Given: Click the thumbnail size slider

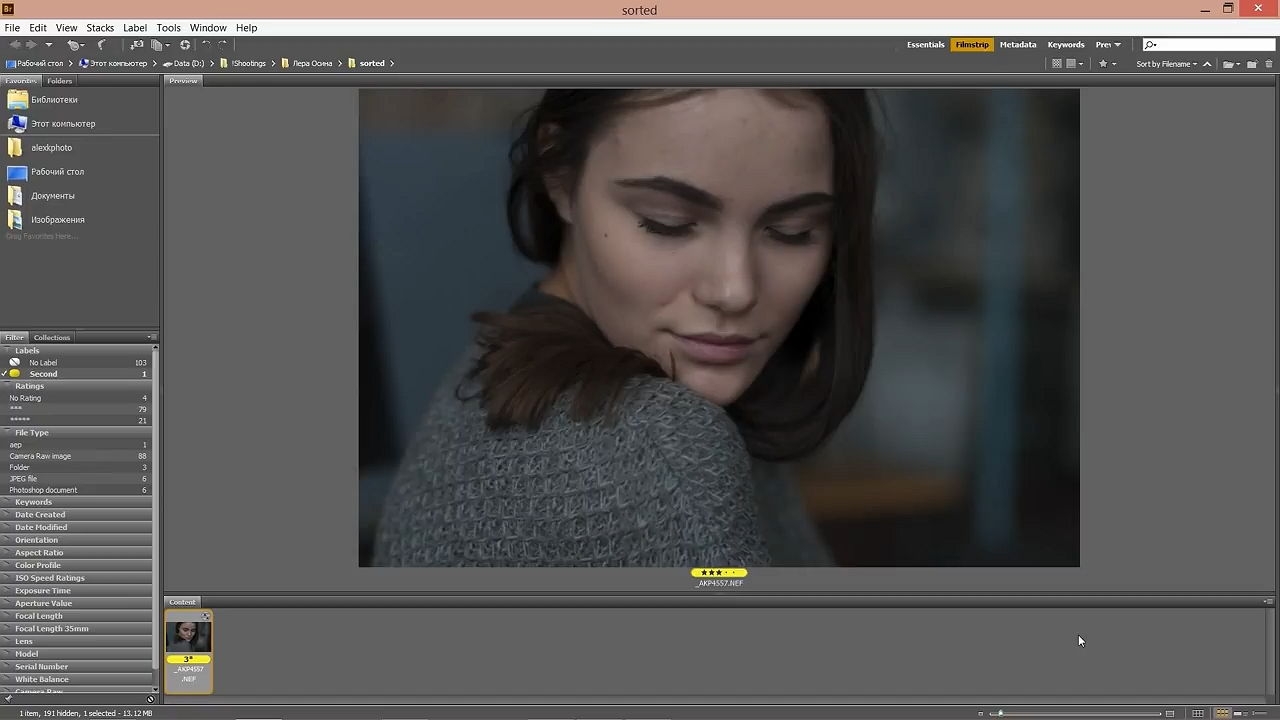Looking at the screenshot, I should (x=1075, y=714).
